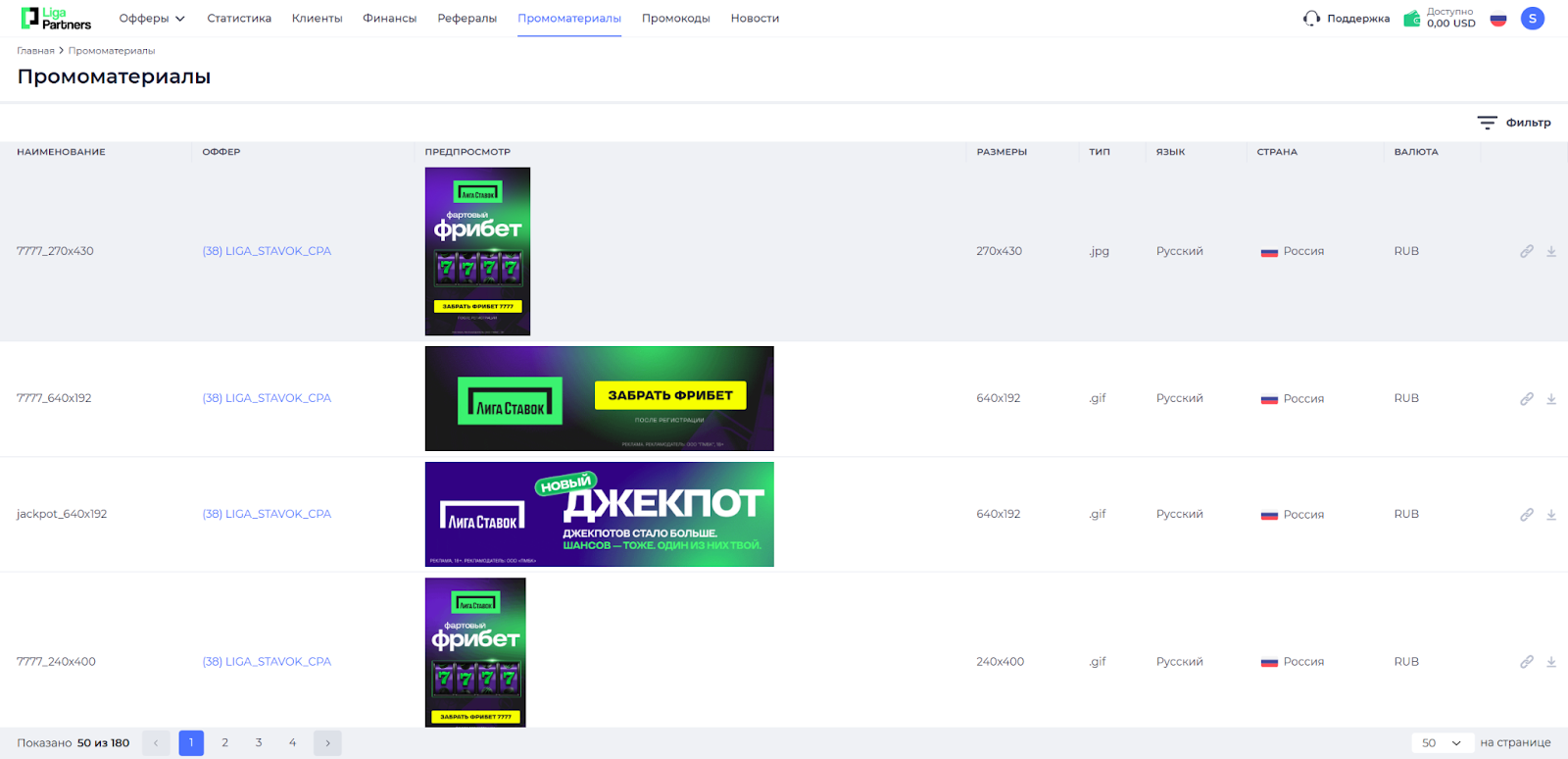Viewport: 1568px width, 759px height.
Task: Go to page 1
Action: [x=191, y=743]
